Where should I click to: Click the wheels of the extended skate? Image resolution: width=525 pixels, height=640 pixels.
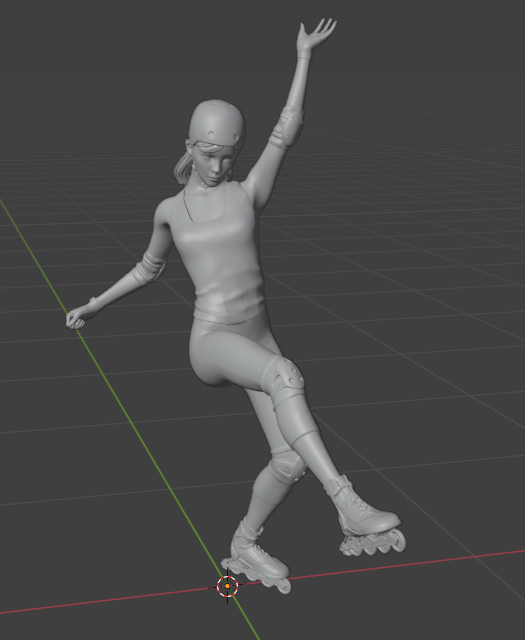(373, 543)
